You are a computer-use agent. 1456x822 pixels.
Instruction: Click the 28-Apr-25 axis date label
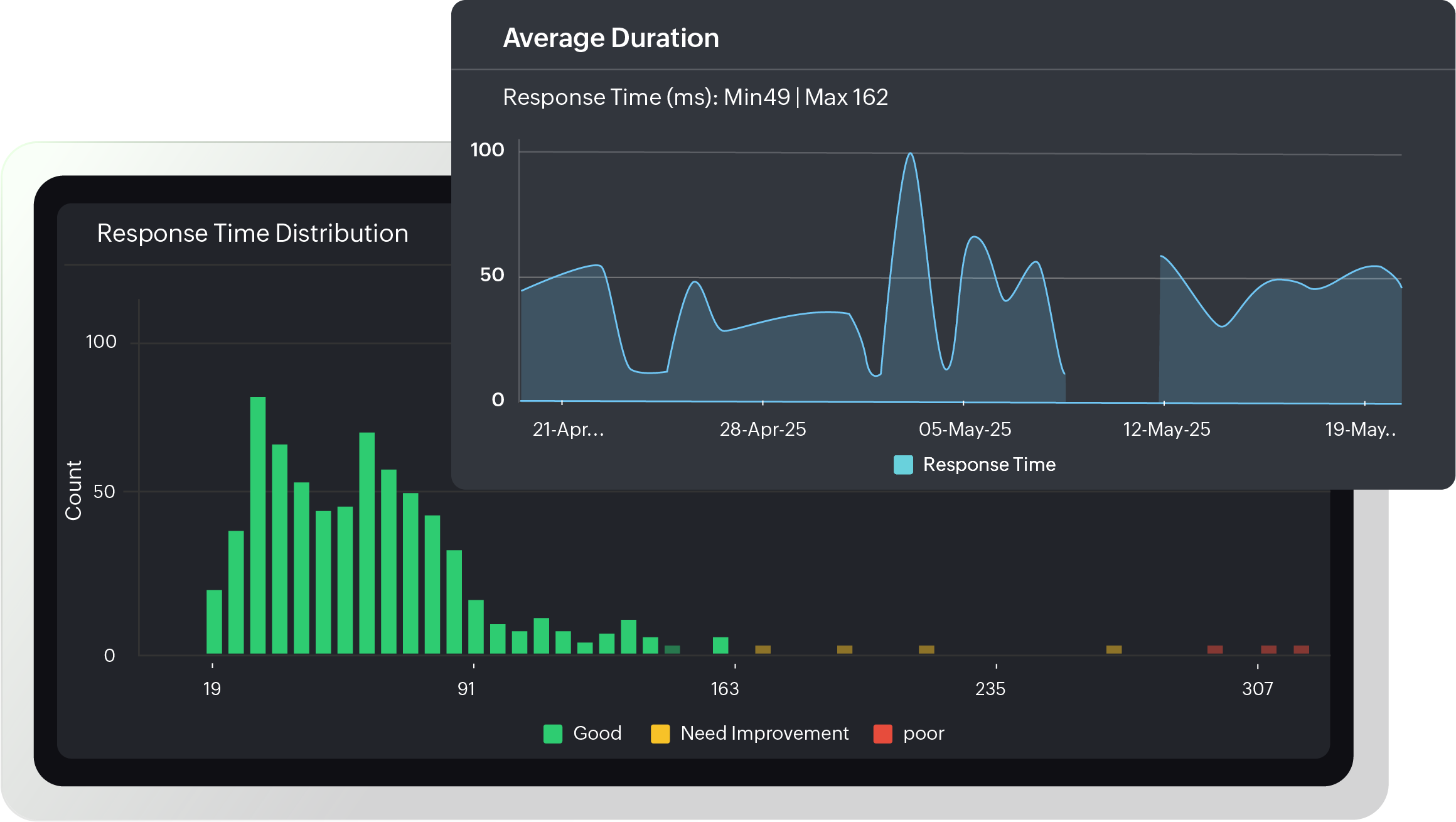tap(763, 430)
